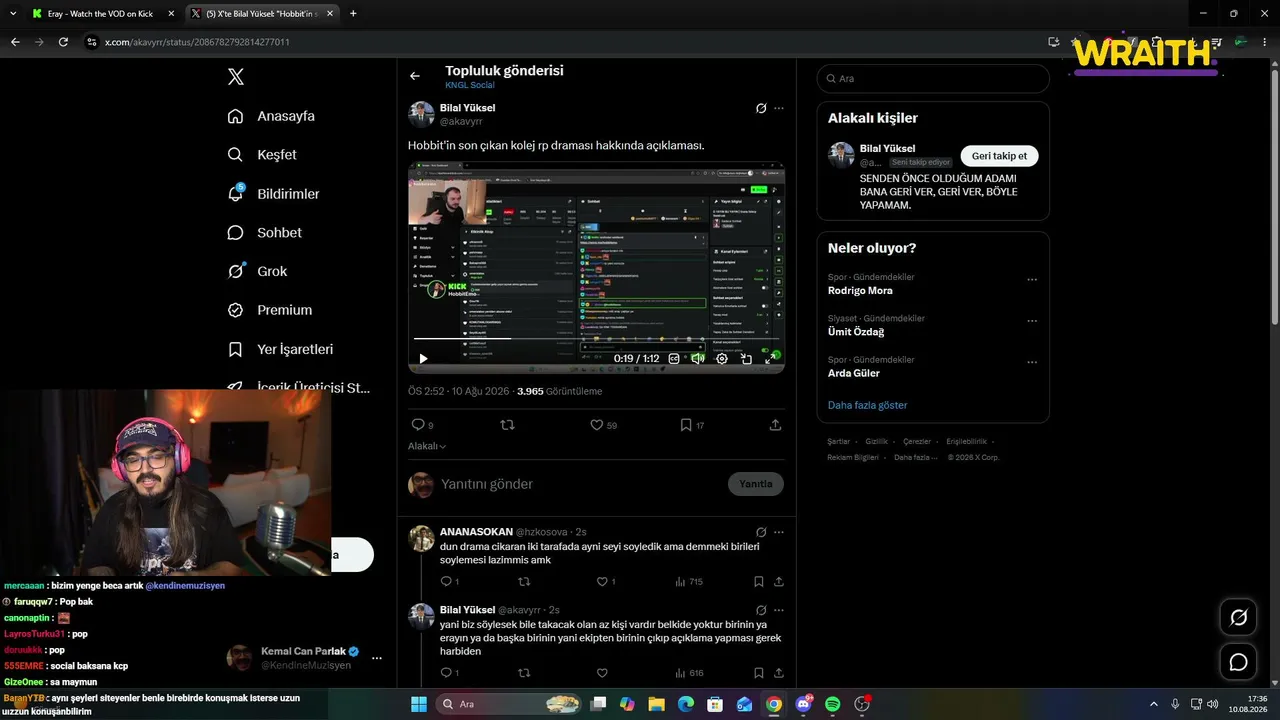Screen dimensions: 1280x720
Task: Click the address bar URL
Action: pyautogui.click(x=198, y=42)
